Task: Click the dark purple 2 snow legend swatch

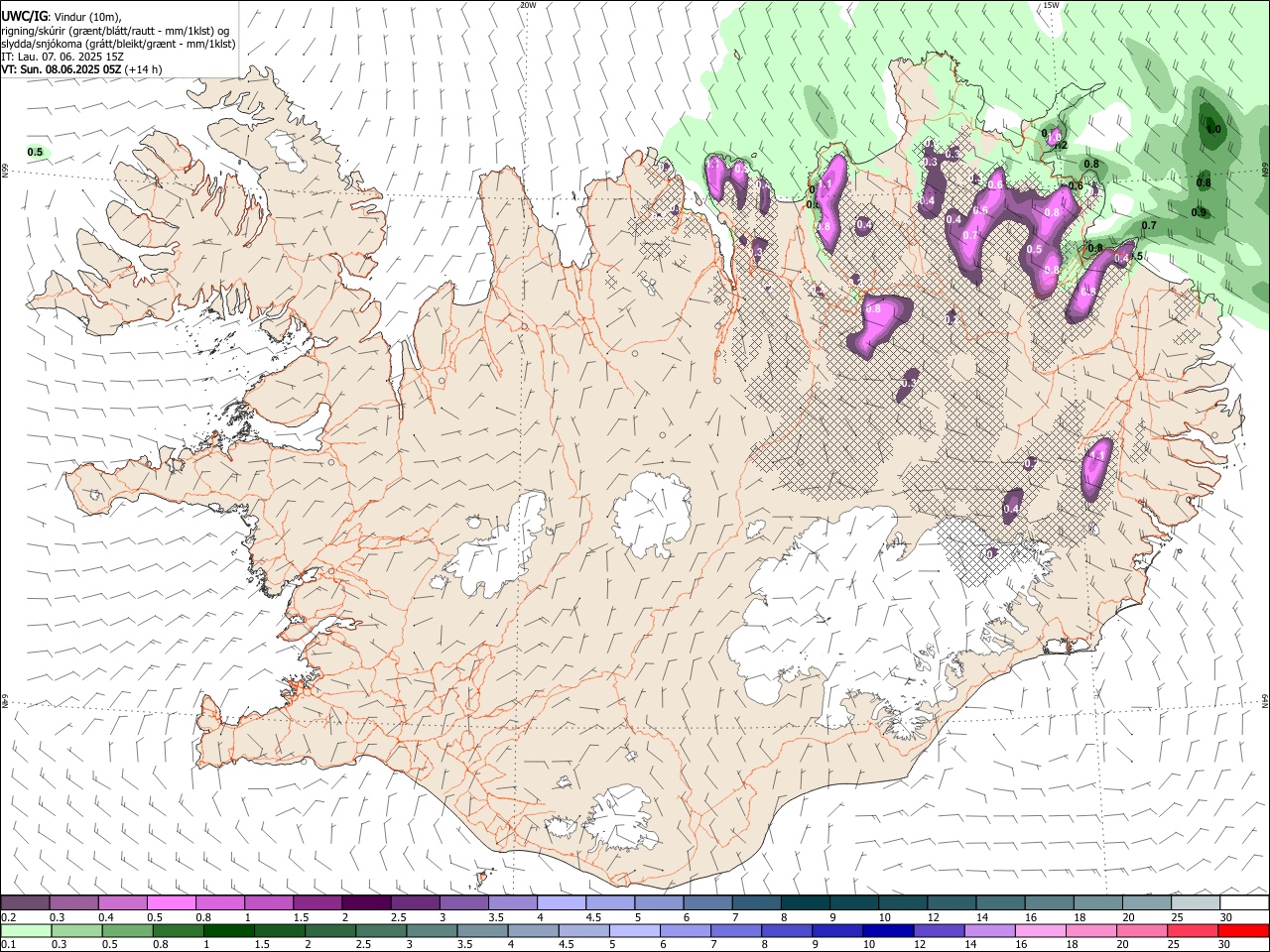Action: [x=366, y=903]
